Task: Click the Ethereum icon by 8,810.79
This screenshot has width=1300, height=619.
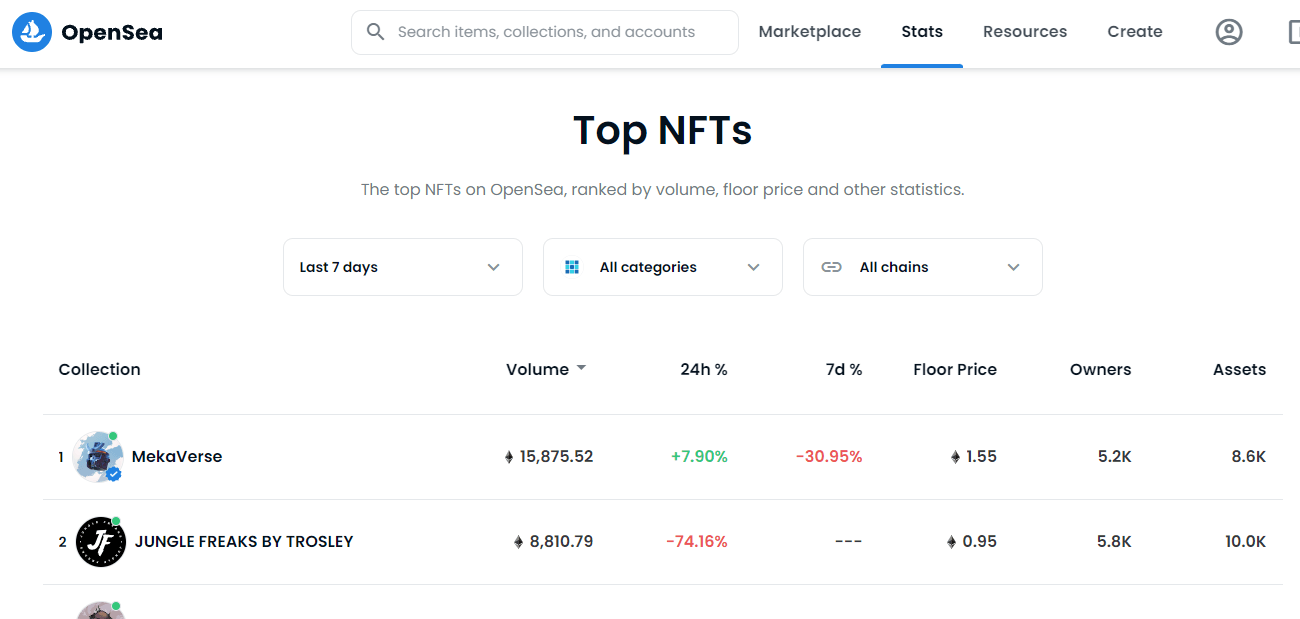Action: (x=518, y=542)
